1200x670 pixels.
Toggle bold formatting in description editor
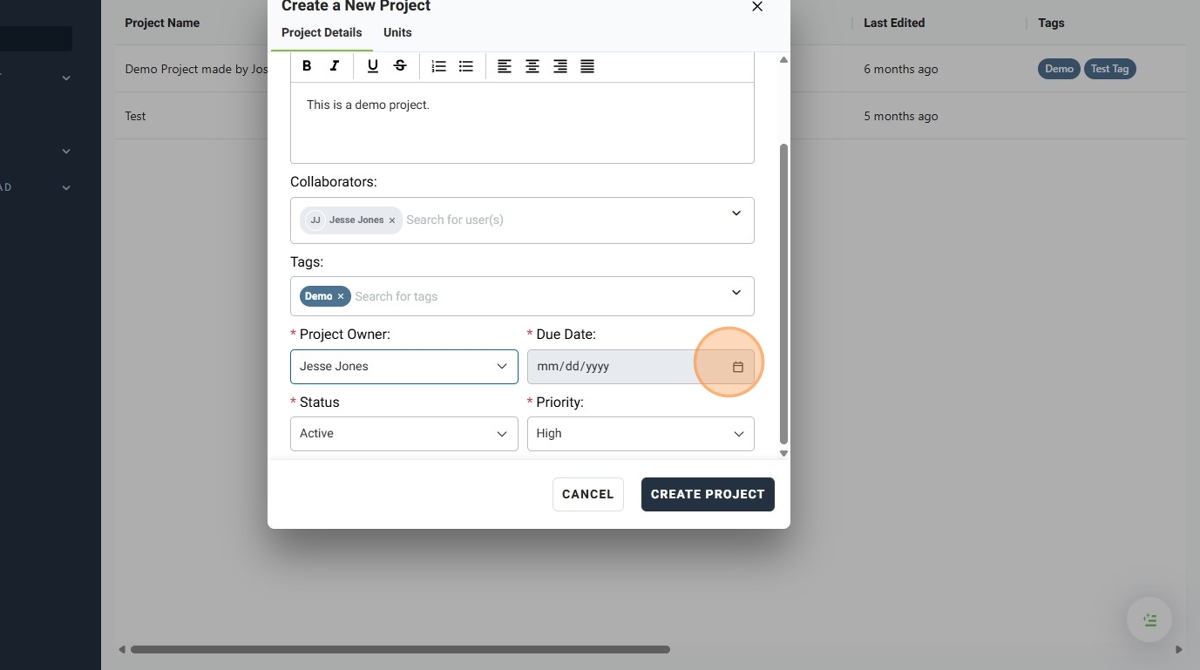307,66
